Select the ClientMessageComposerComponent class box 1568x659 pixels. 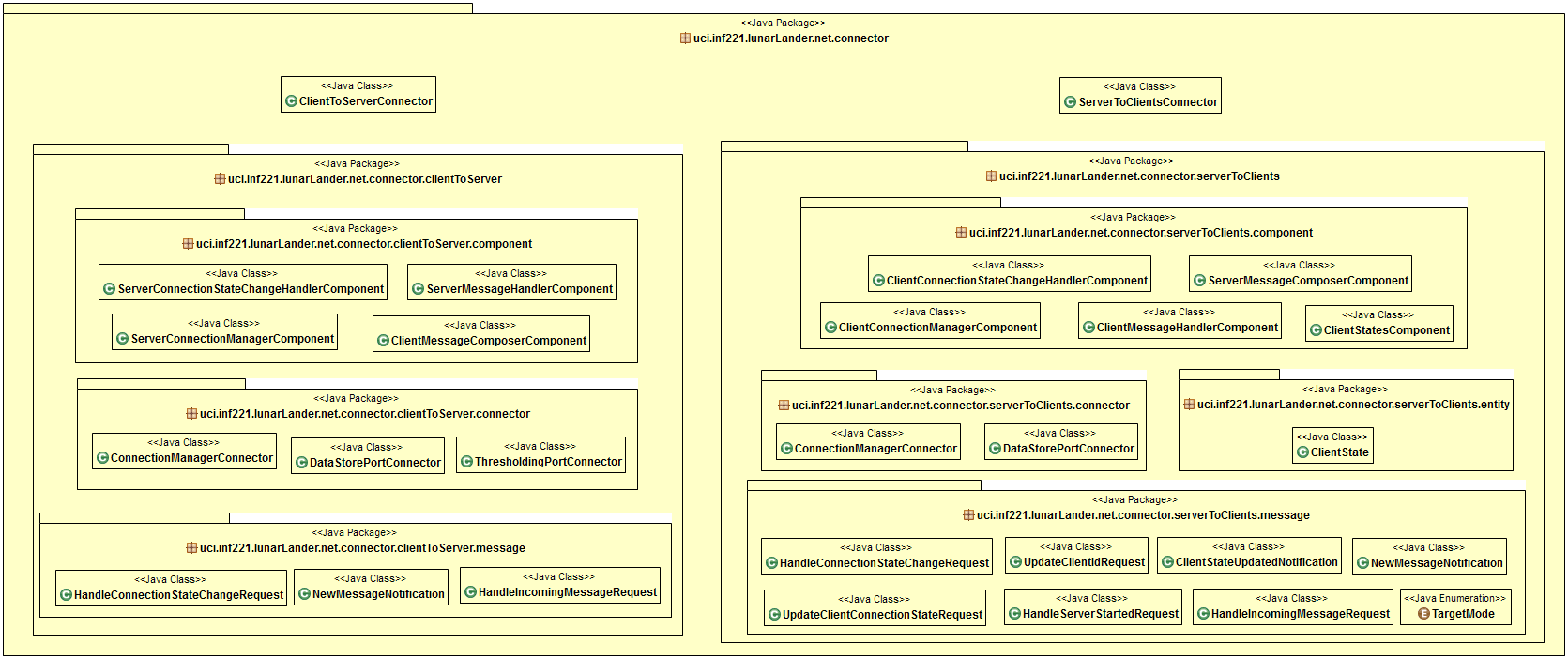[x=480, y=334]
